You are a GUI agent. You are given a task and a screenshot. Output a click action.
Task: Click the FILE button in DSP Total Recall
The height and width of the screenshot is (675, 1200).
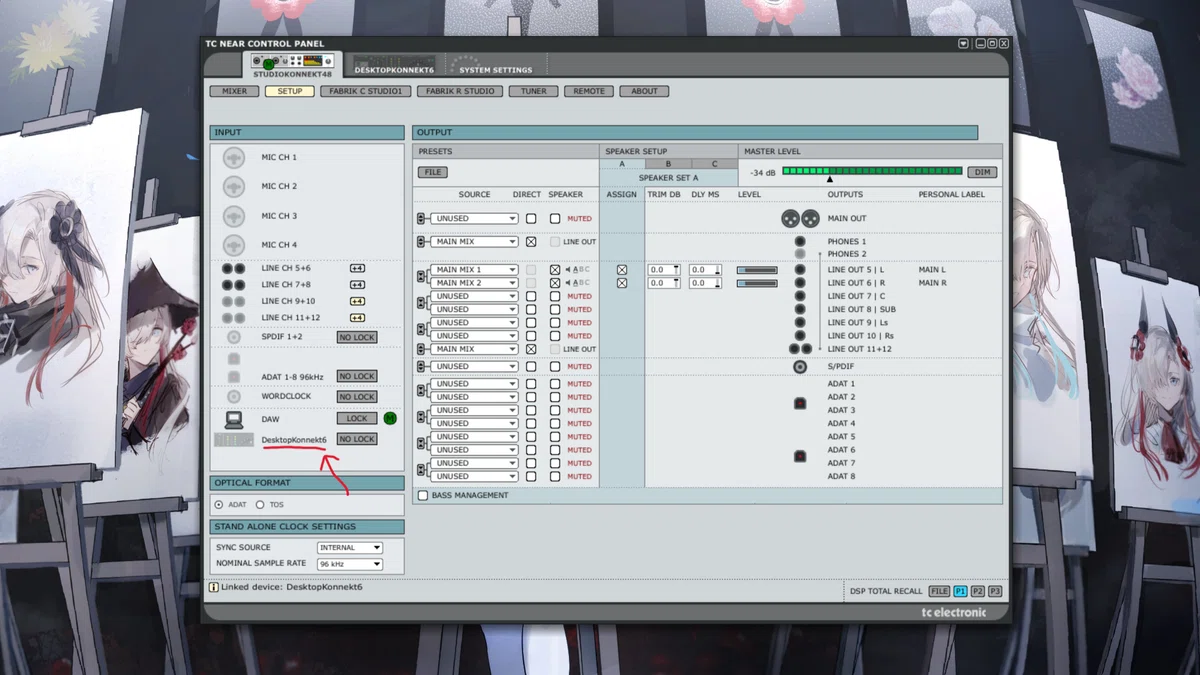click(x=939, y=592)
